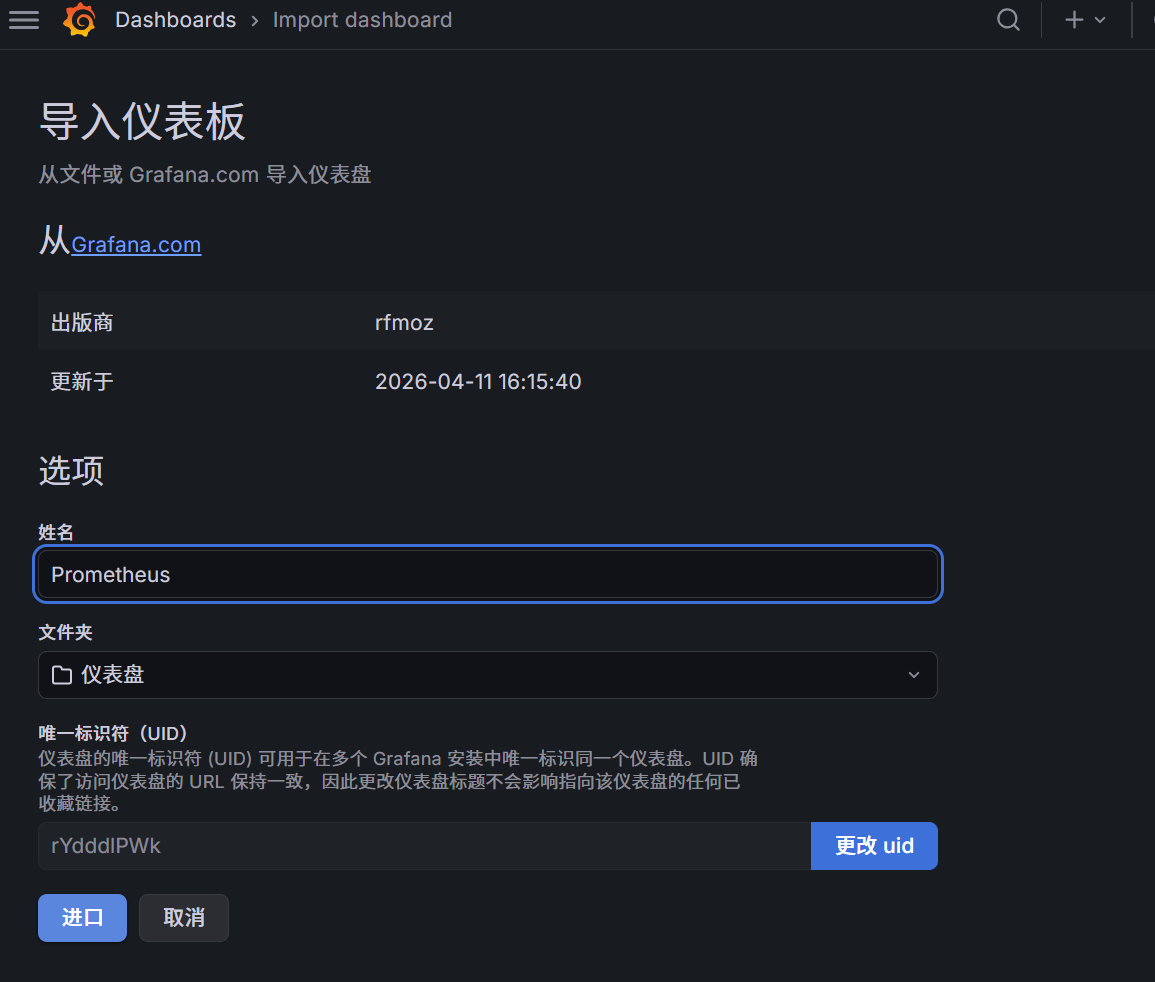This screenshot has height=982, width=1155.
Task: Click the 唯一标识符（UID）label
Action: click(113, 733)
